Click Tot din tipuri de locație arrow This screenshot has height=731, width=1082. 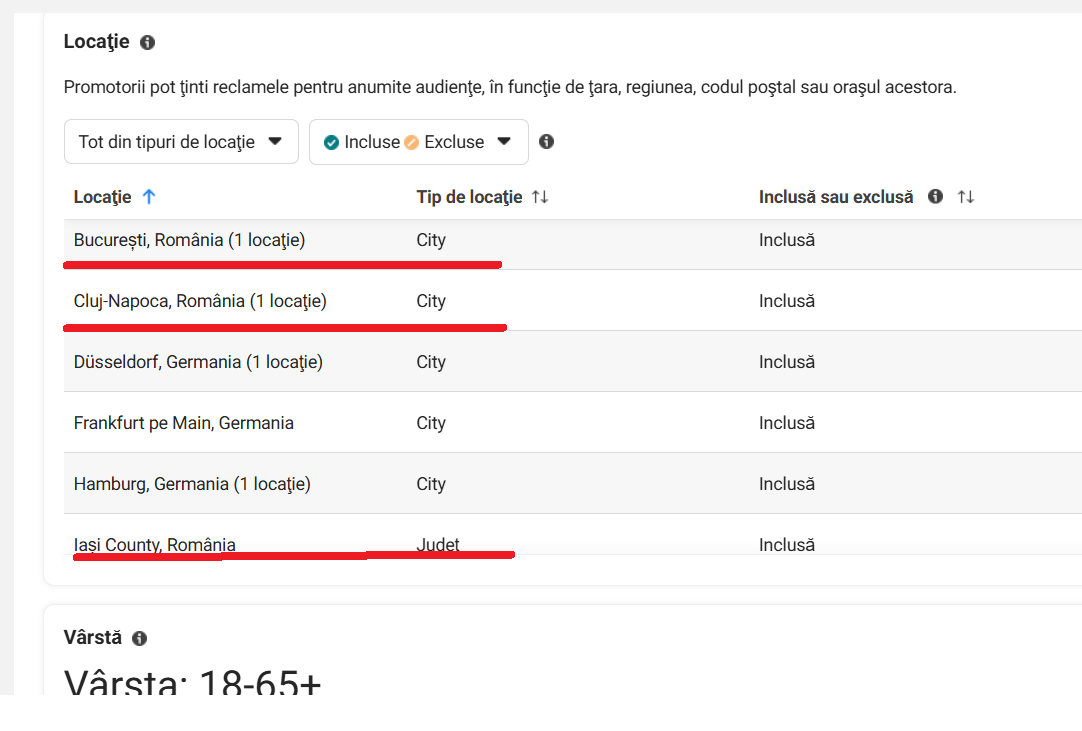point(275,142)
